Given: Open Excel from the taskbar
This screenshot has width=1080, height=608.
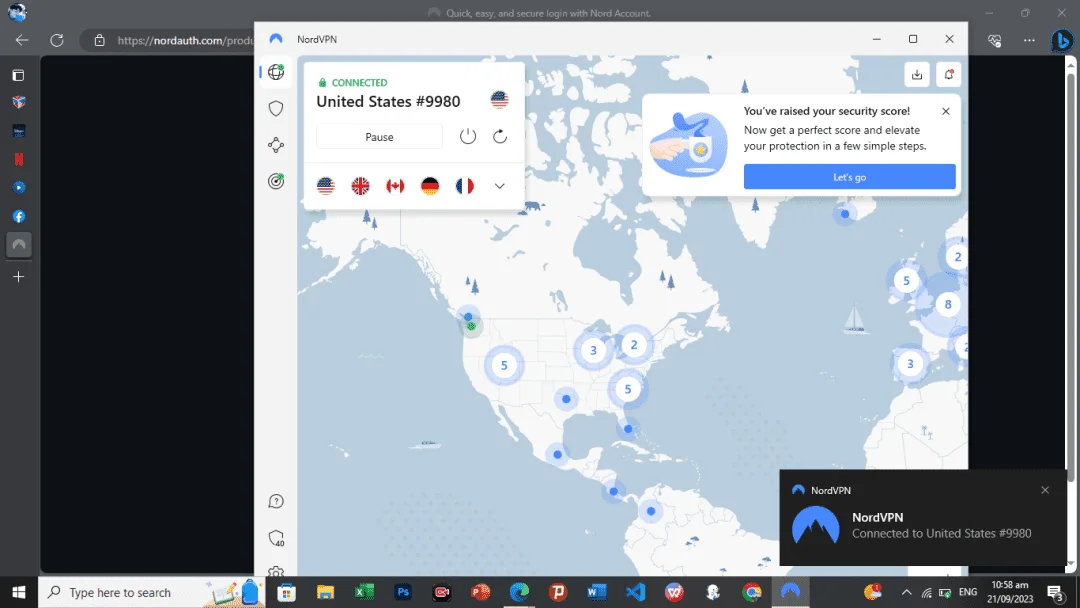Looking at the screenshot, I should click(x=364, y=592).
